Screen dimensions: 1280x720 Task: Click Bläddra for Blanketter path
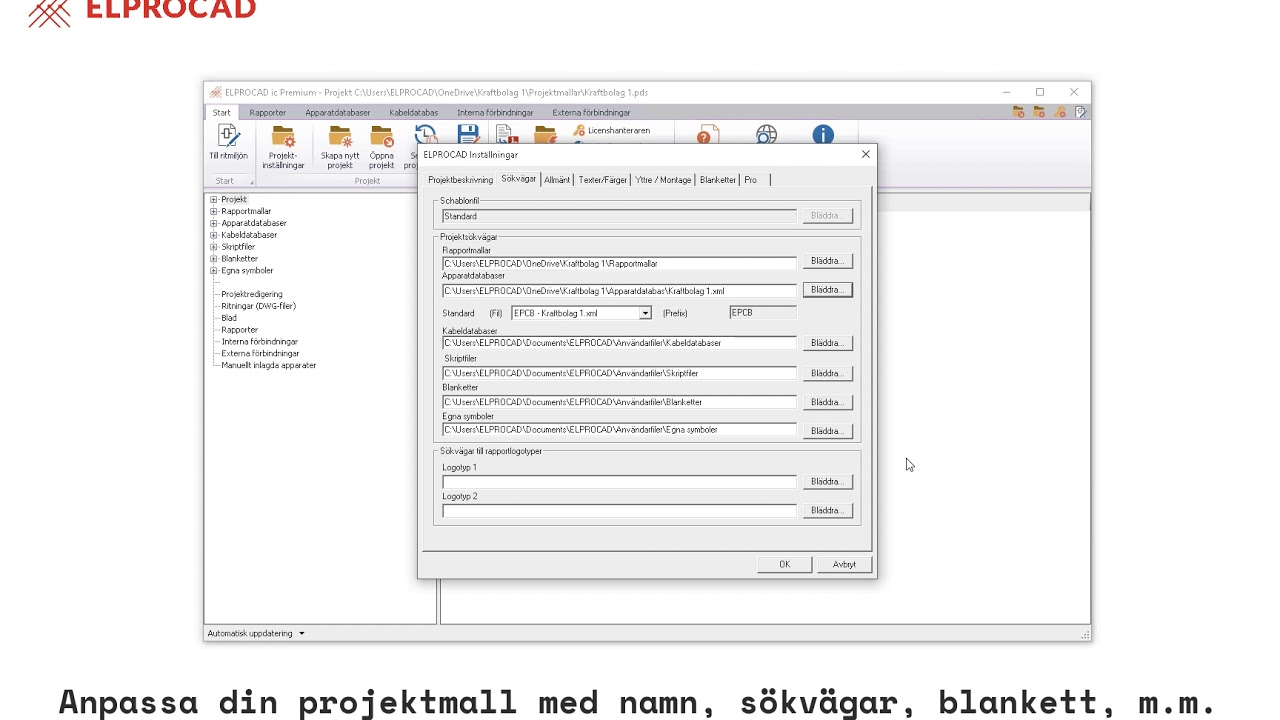[x=827, y=402]
